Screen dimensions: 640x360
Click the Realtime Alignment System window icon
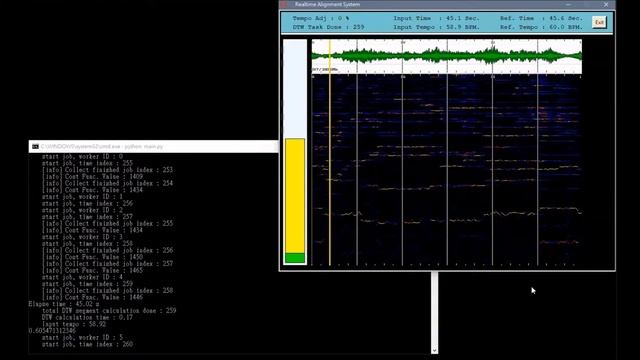[284, 4]
